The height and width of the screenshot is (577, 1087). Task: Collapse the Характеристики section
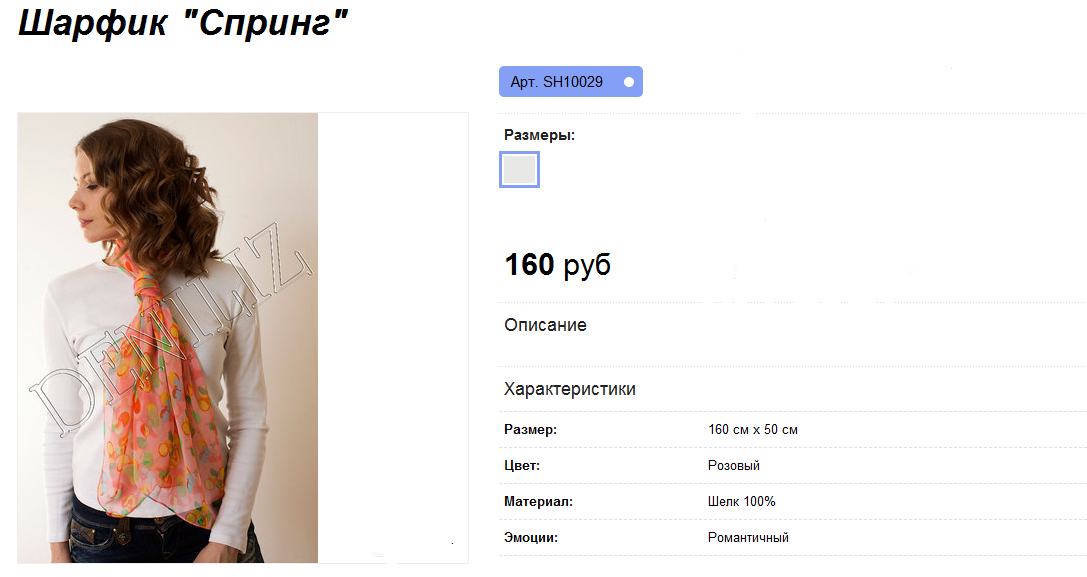pos(569,389)
